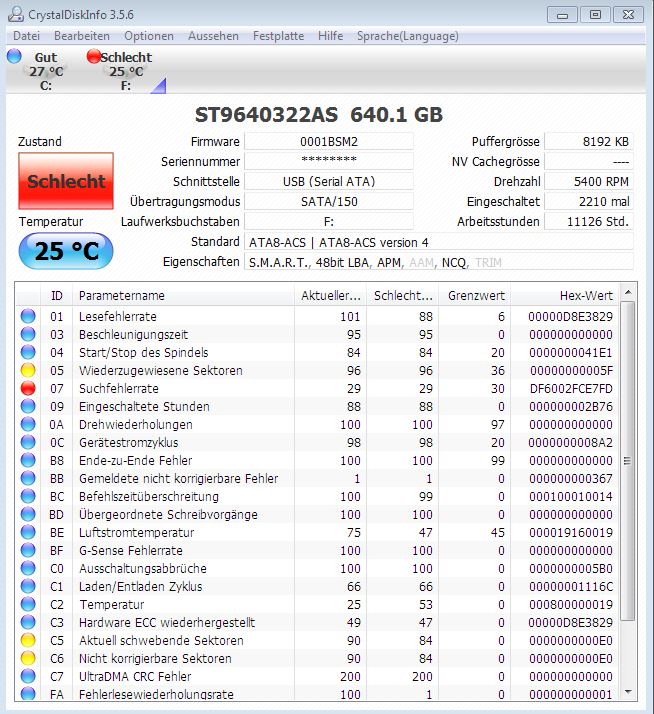The image size is (654, 714).
Task: Maximize the CrystalDiskInfo window
Action: pyautogui.click(x=595, y=15)
